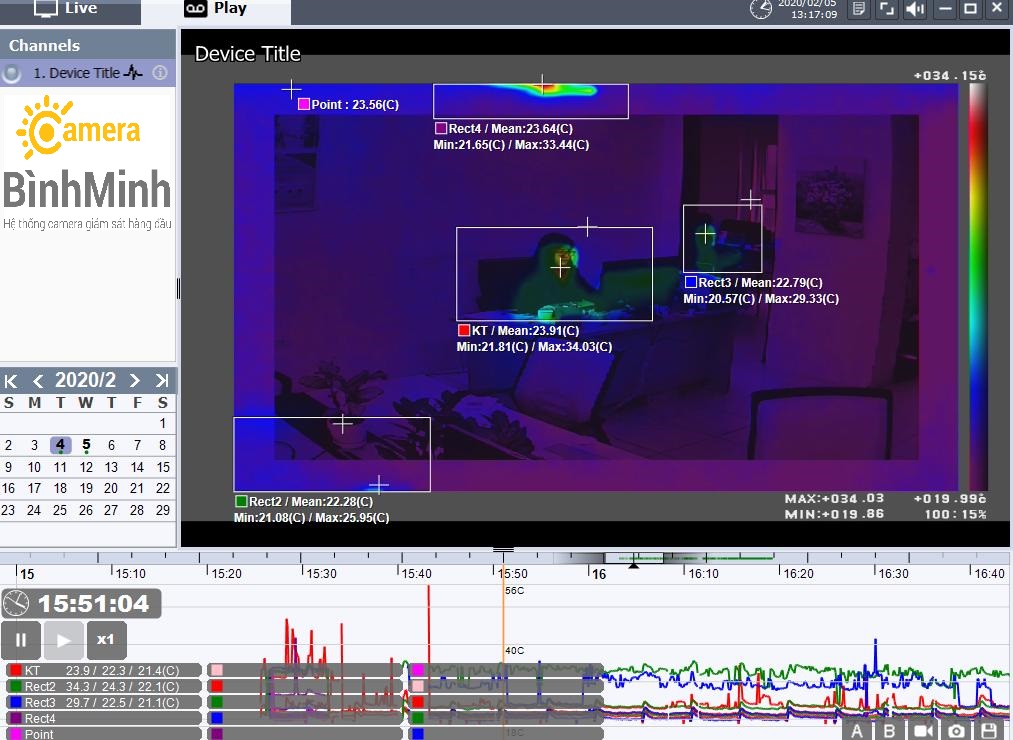Pause playback
Viewport: 1013px width, 740px height.
[21, 640]
